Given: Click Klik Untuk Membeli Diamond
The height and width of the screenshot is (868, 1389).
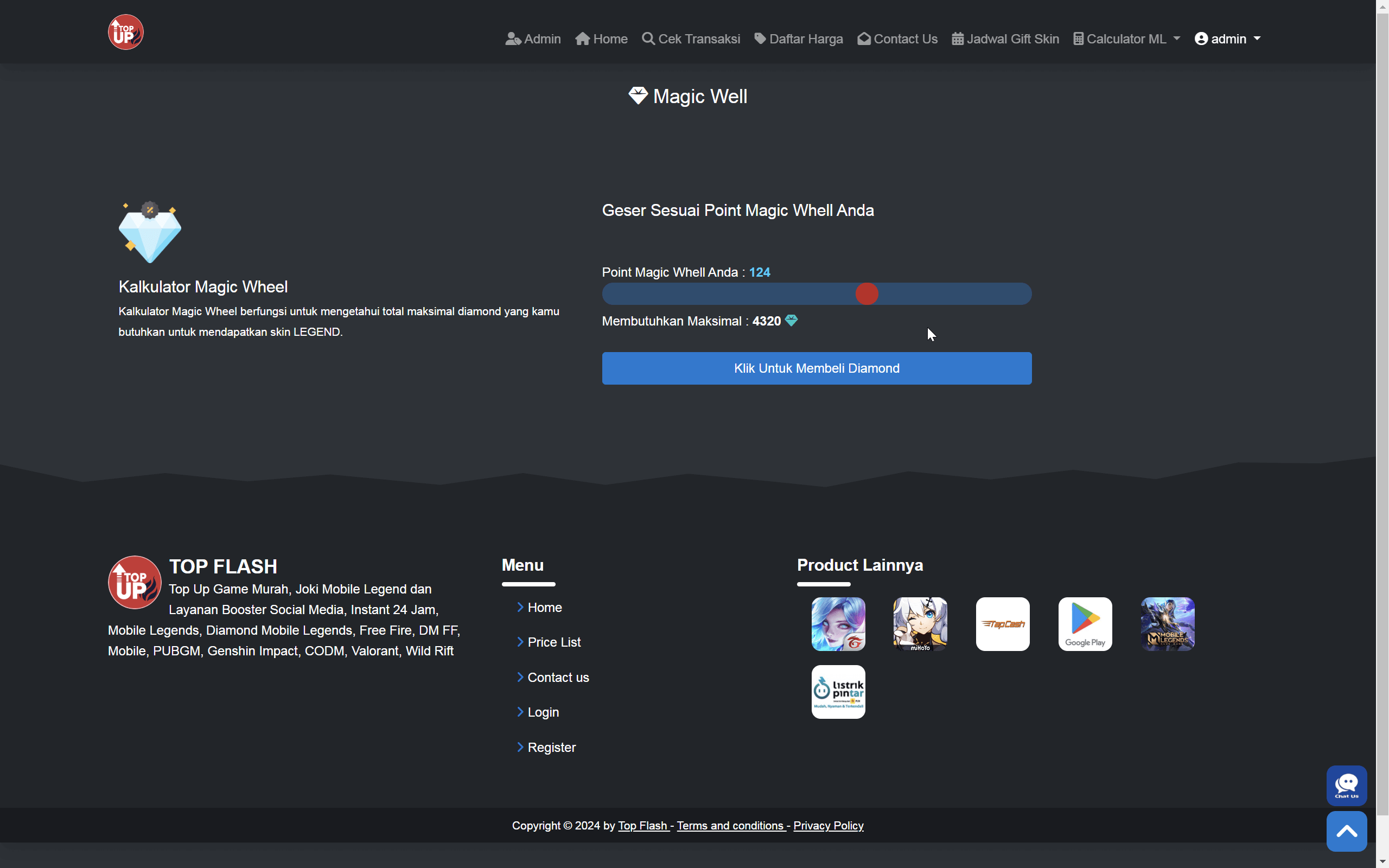Looking at the screenshot, I should [816, 368].
